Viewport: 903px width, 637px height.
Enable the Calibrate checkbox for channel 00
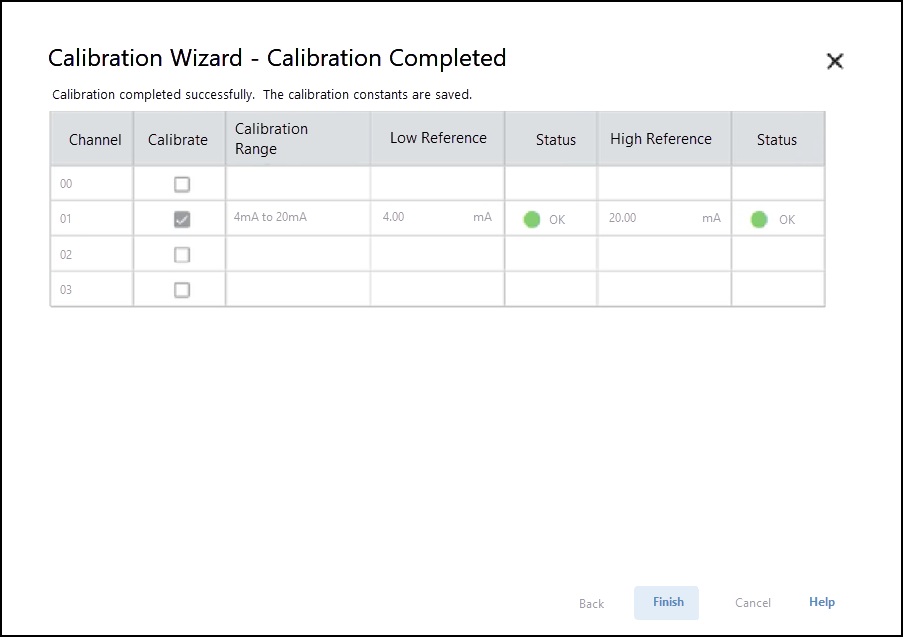click(x=182, y=184)
